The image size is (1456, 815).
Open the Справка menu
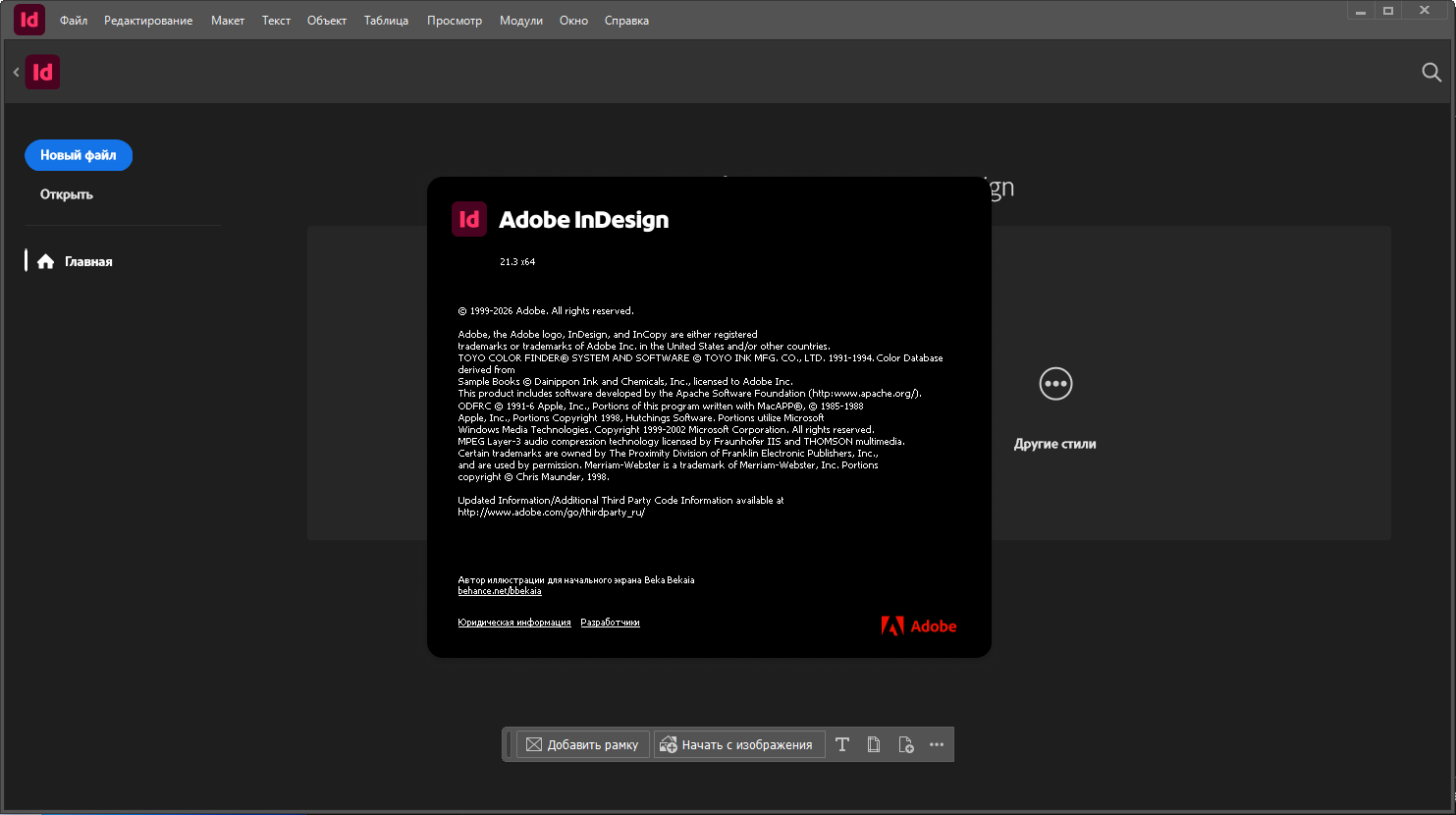[x=626, y=21]
